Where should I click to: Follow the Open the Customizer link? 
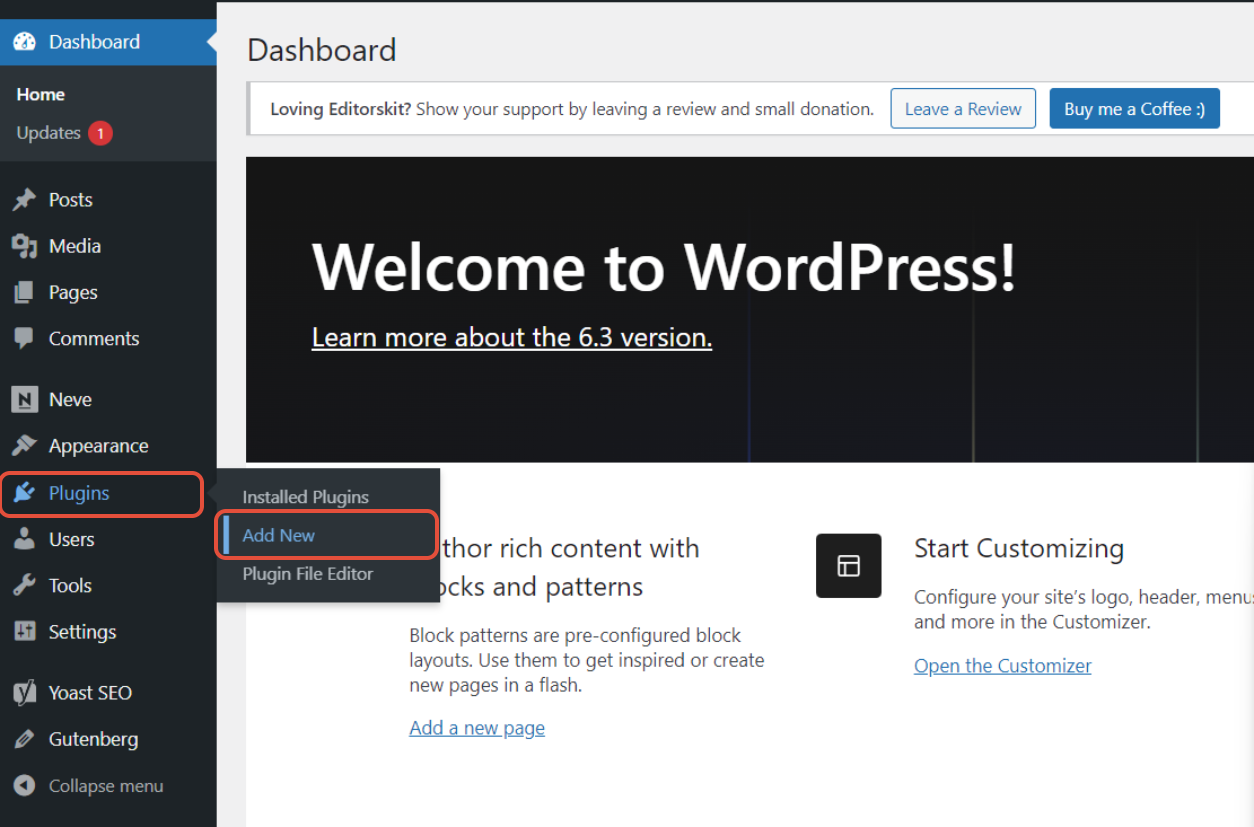click(x=1002, y=666)
